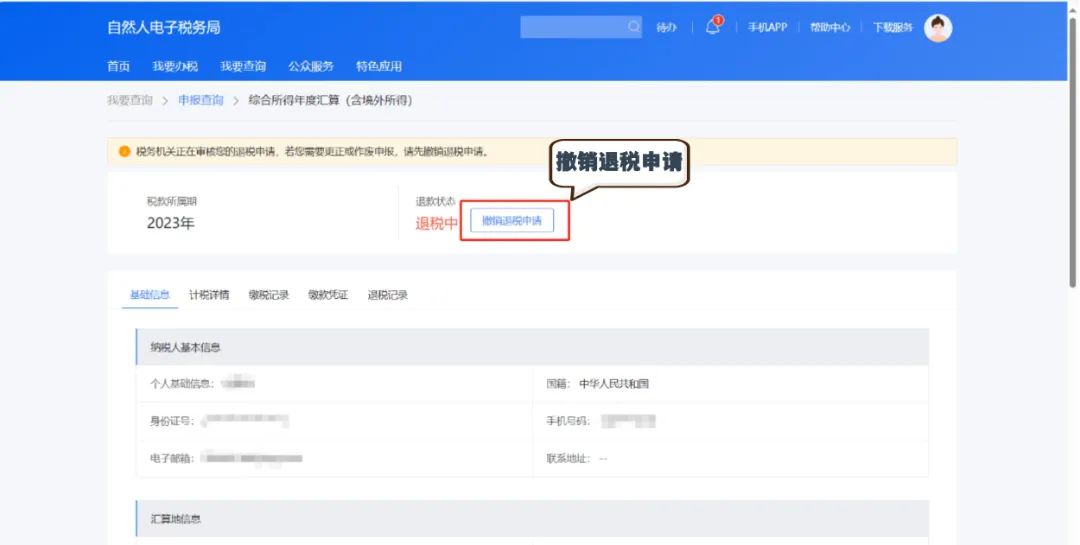The width and height of the screenshot is (1080, 545).
Task: Click the orange warning icon in notice banner
Action: click(124, 152)
